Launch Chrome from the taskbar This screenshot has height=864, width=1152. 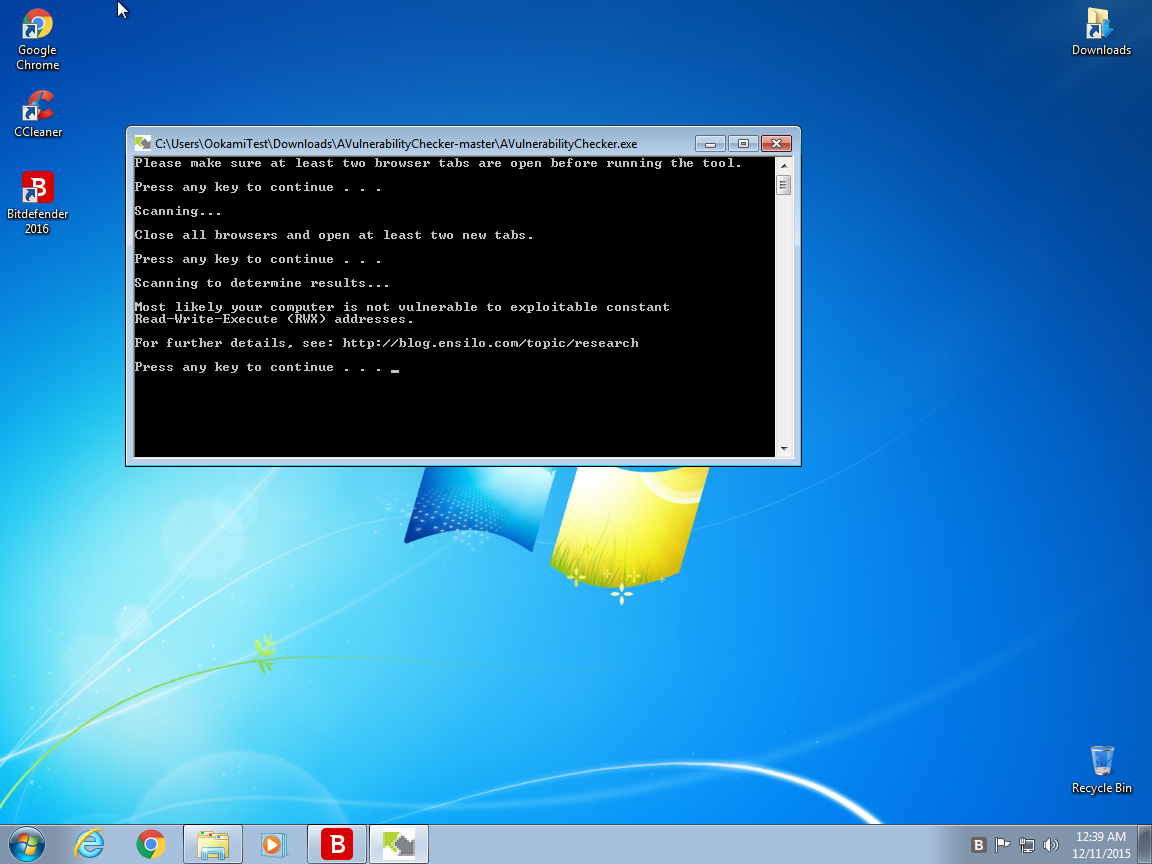point(151,844)
